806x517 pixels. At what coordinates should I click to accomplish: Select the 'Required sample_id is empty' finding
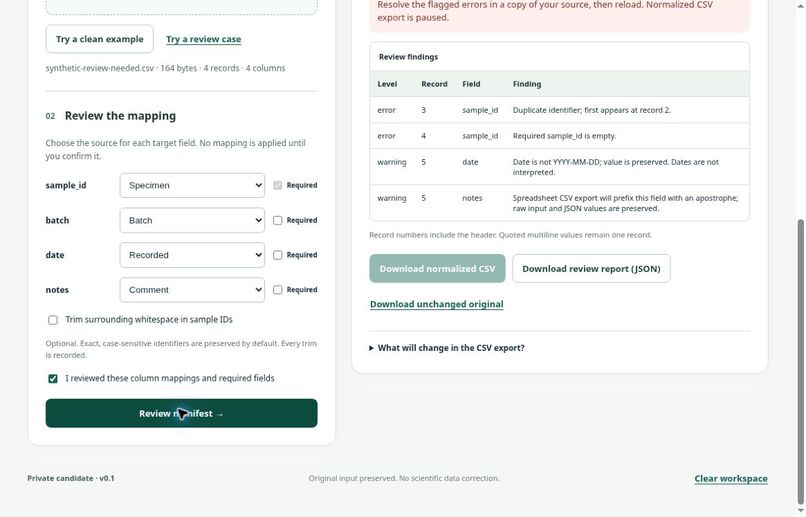[564, 136]
